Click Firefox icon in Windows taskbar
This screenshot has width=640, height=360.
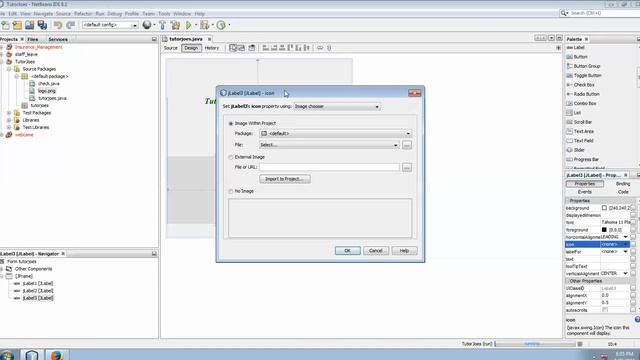coord(57,355)
